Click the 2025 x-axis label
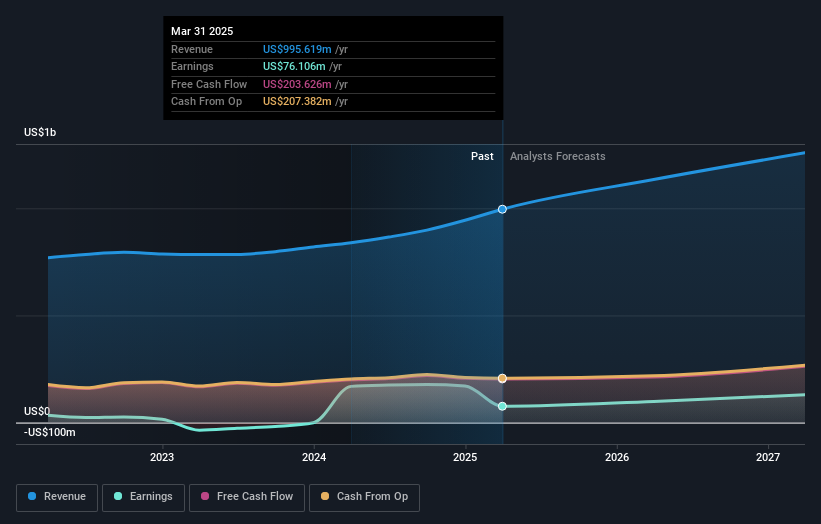Viewport: 821px width, 524px height. click(465, 458)
